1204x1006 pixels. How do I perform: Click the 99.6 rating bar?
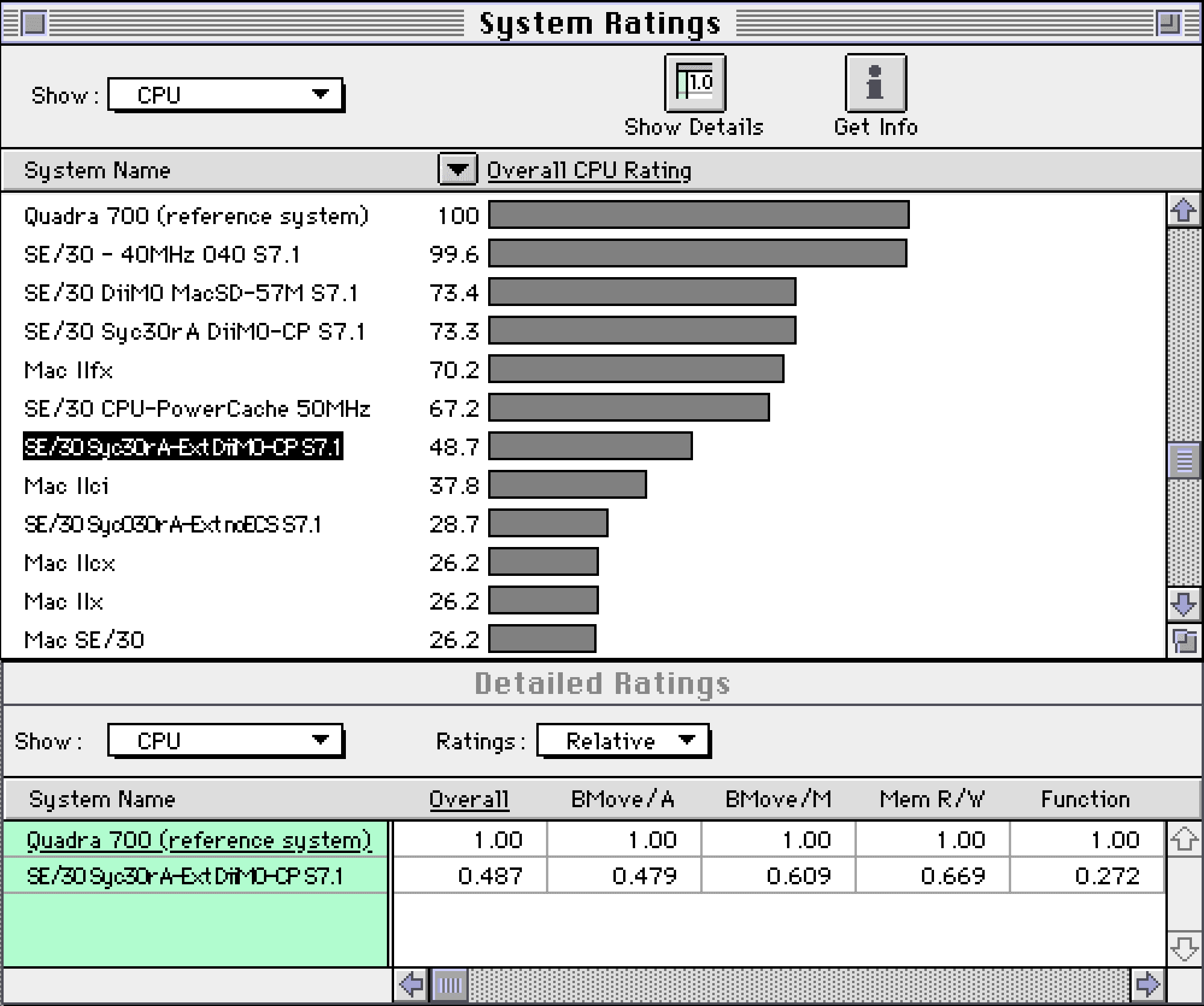698,254
